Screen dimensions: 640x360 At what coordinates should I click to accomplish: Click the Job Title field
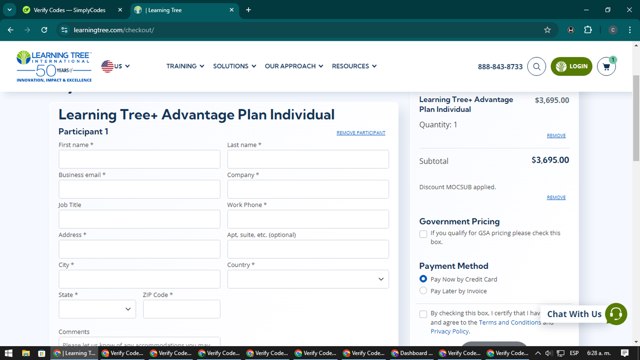139,219
